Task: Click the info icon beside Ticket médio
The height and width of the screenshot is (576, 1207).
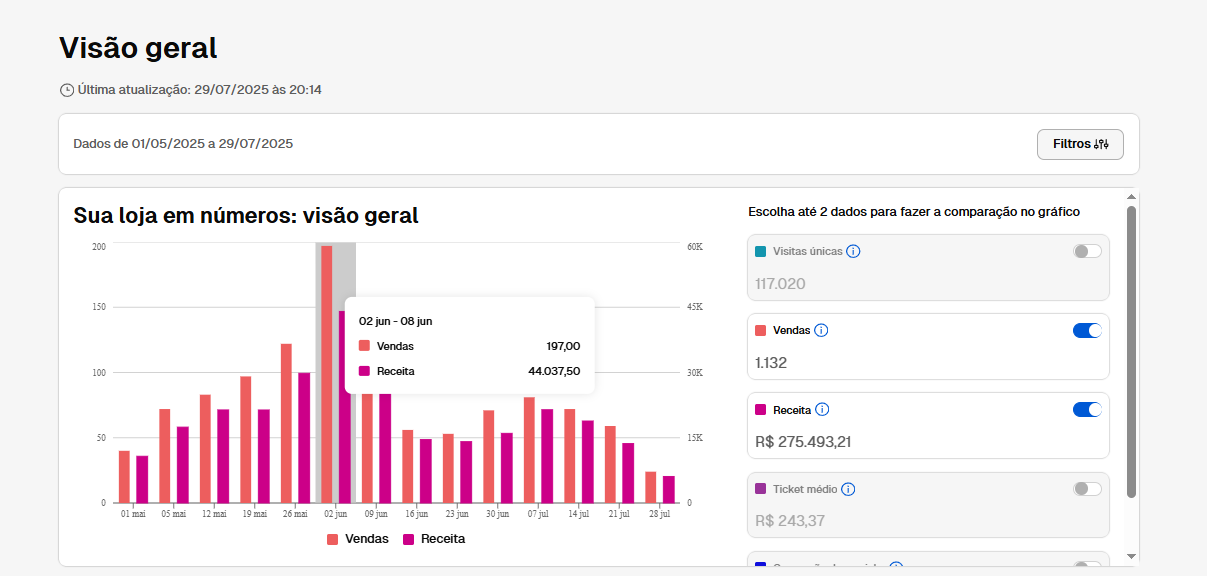Action: tap(848, 489)
